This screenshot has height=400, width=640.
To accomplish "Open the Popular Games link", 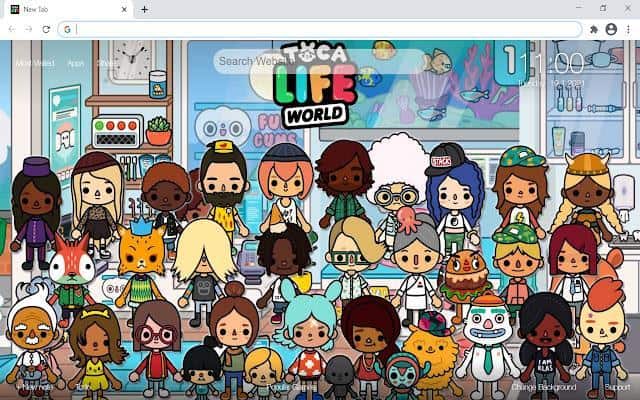I will point(291,387).
